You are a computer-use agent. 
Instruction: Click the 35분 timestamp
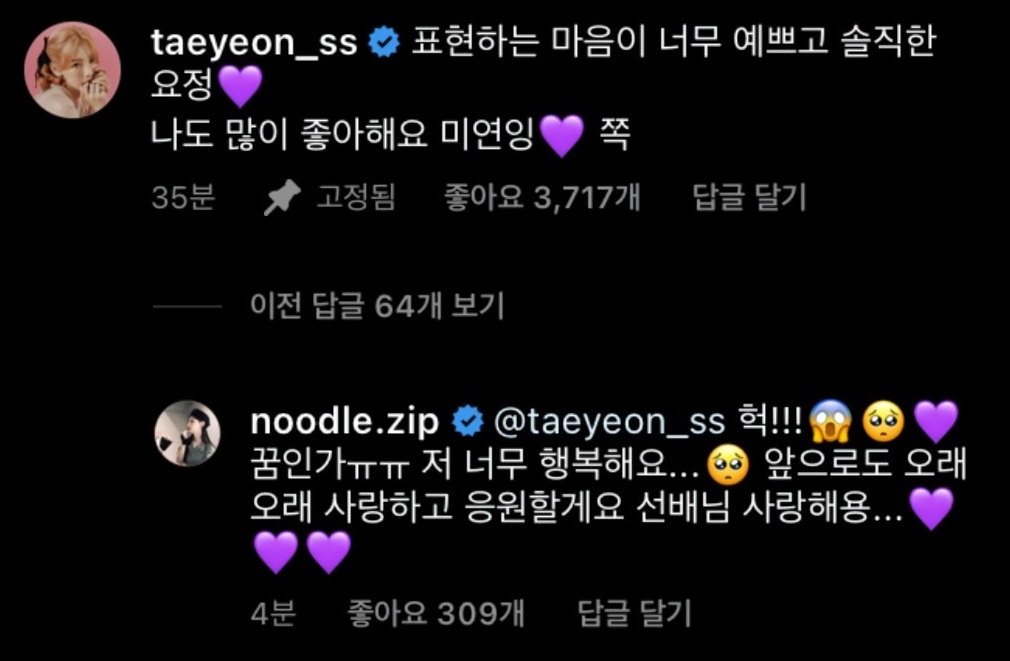[183, 196]
